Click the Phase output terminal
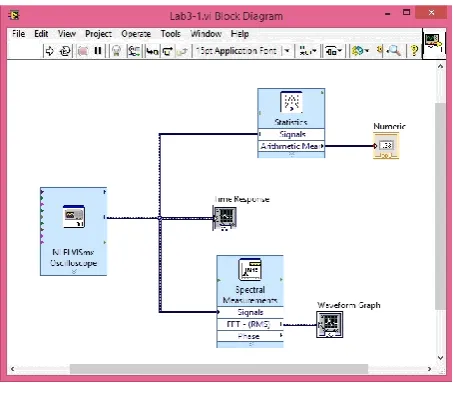The image size is (453, 396). (250, 336)
